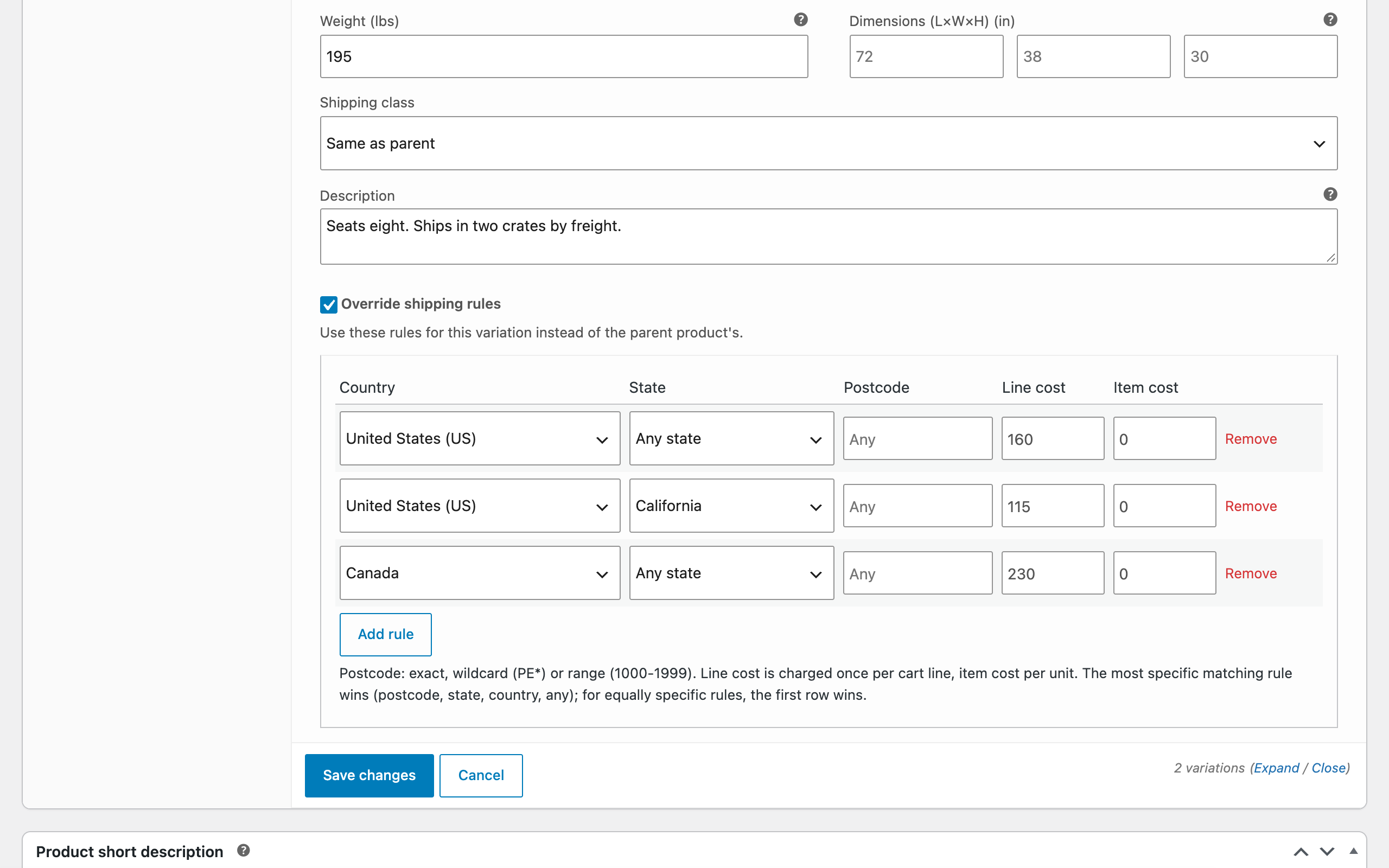The image size is (1389, 868).
Task: Click the Description textarea resize handle
Action: coord(1330,258)
